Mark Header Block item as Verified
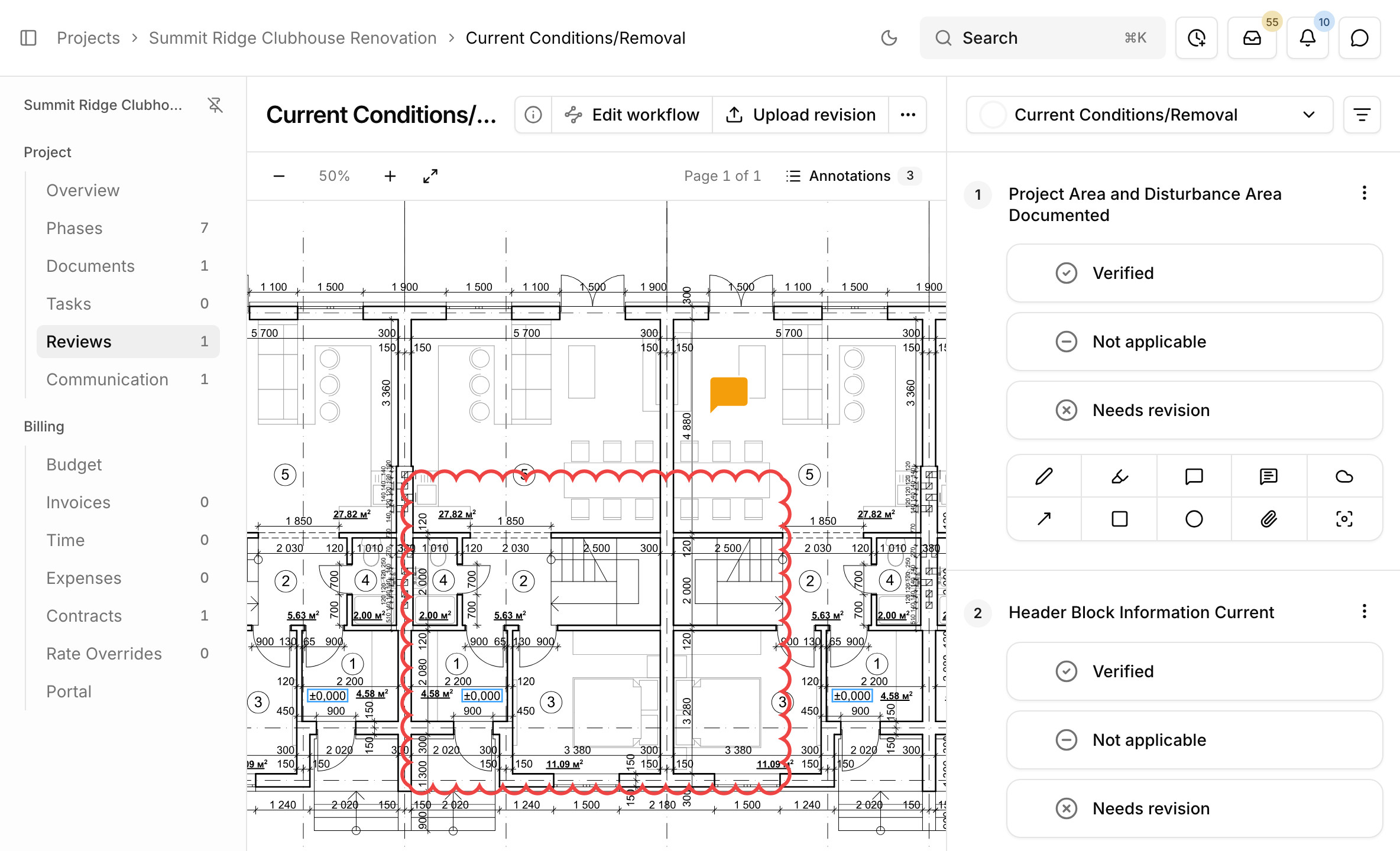 point(1194,671)
